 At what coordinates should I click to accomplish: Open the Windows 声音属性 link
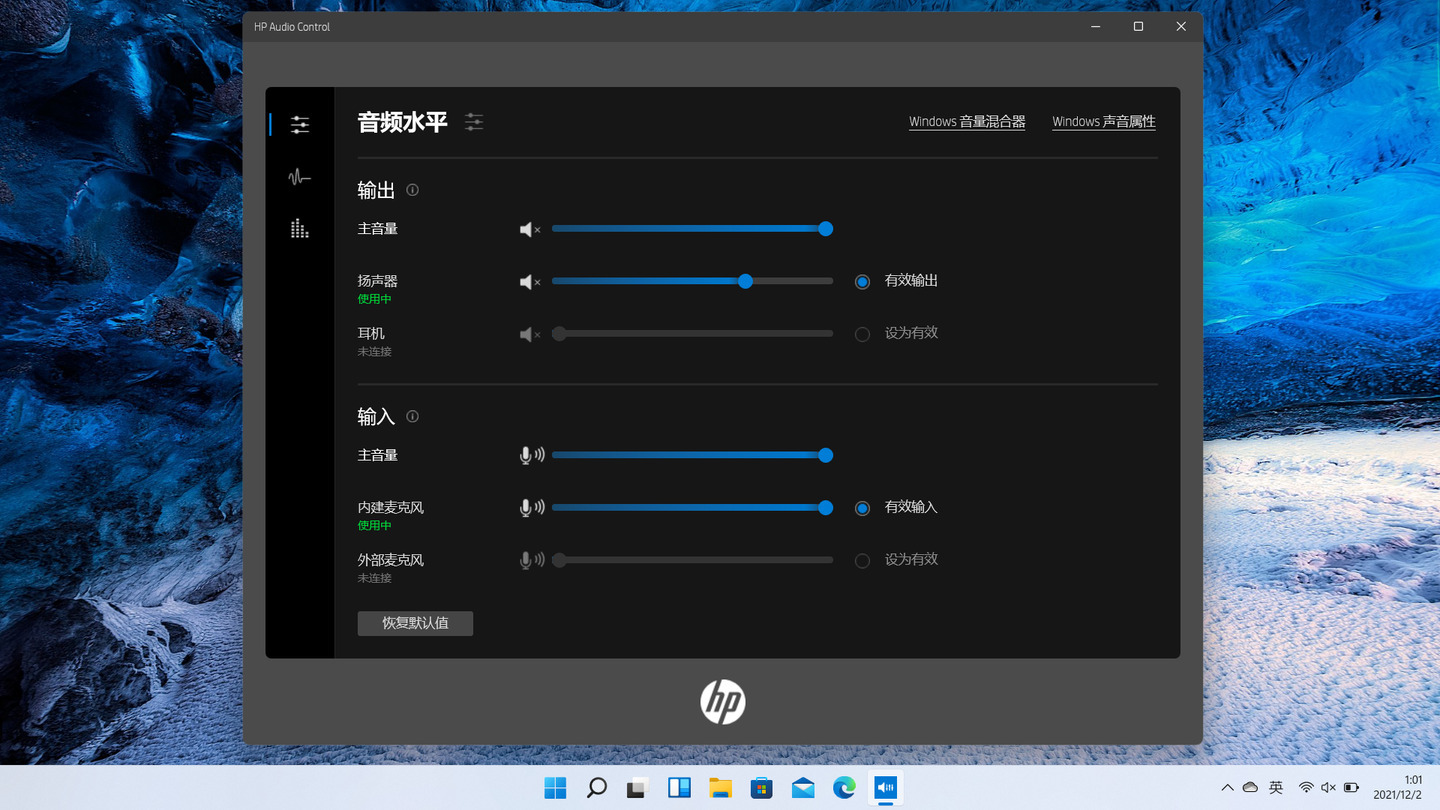point(1104,122)
